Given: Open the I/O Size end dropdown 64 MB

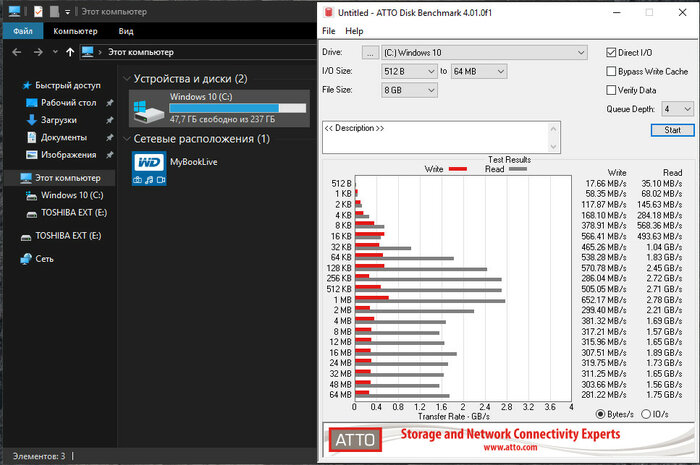Looking at the screenshot, I should tap(479, 71).
